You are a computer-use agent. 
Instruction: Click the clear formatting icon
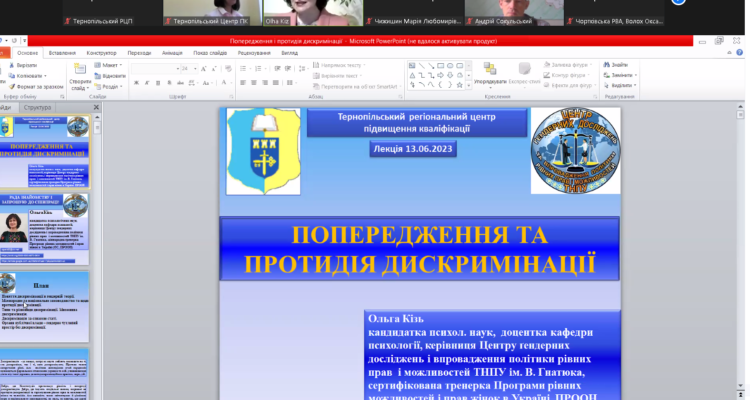pyautogui.click(x=228, y=69)
